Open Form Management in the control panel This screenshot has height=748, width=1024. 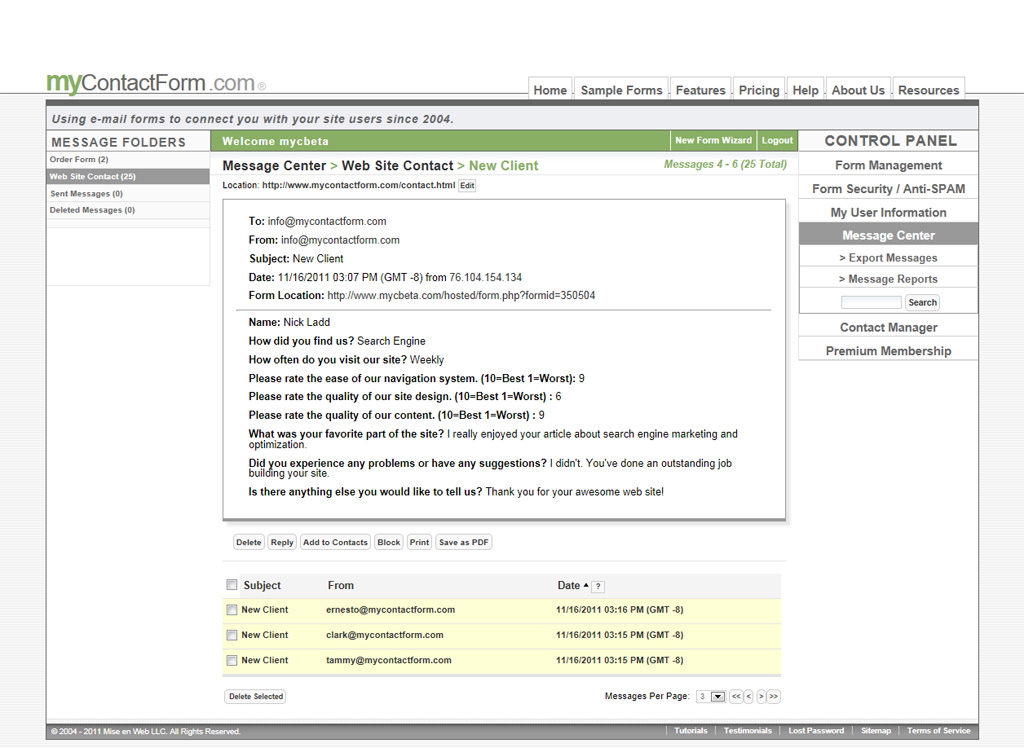point(888,165)
